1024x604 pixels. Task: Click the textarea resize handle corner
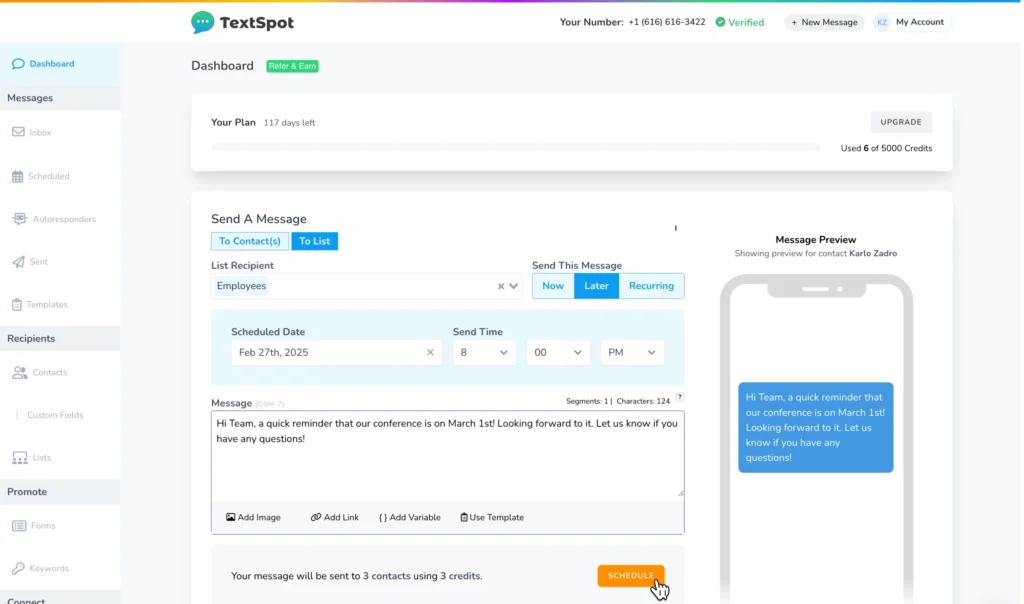click(680, 493)
